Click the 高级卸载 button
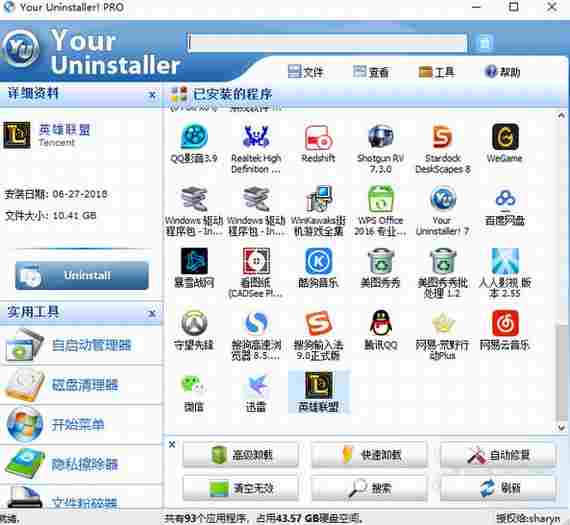The image size is (570, 525). (x=241, y=454)
